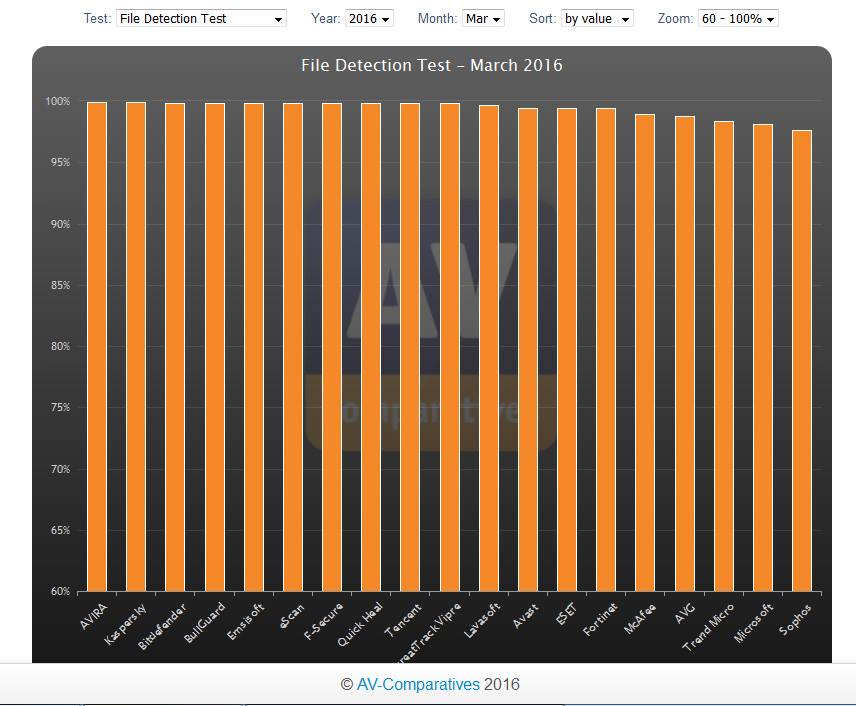
Task: Click the eScan x-axis label
Action: pos(292,617)
